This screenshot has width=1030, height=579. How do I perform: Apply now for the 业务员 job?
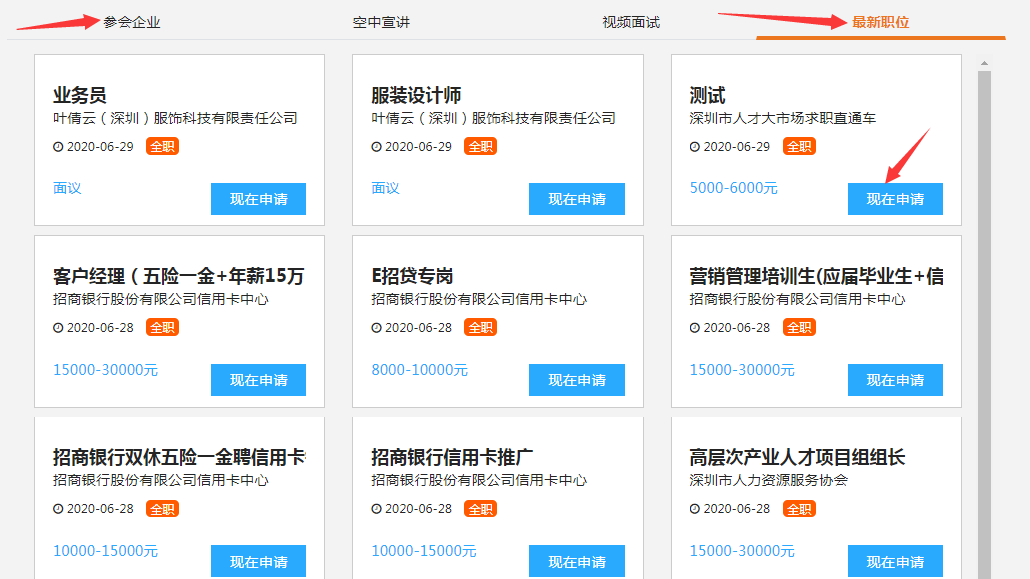pyautogui.click(x=258, y=199)
